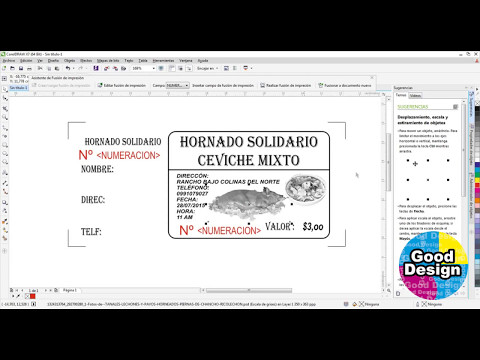Open the Archivo menu
Viewport: 480px width, 360px height.
pos(9,61)
